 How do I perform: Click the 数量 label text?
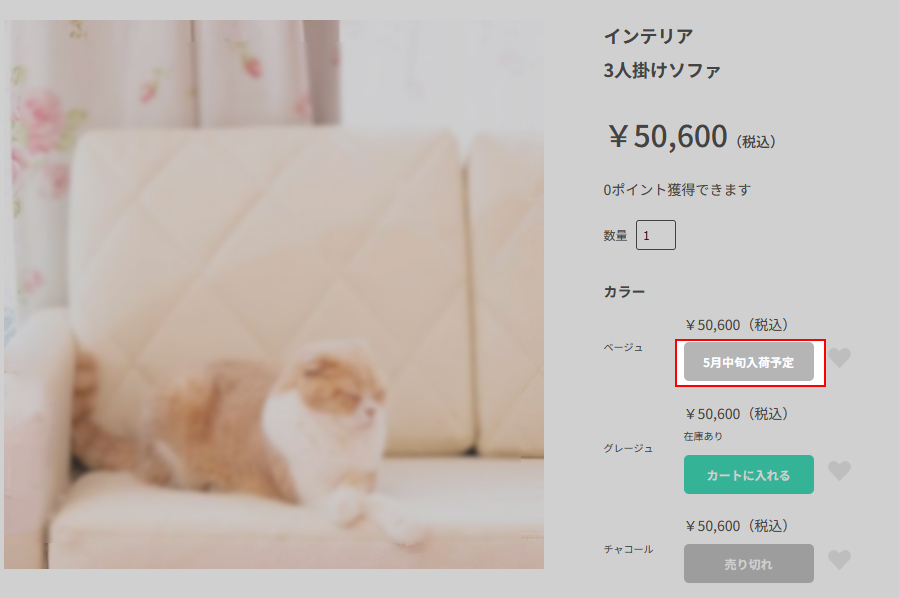click(x=615, y=236)
